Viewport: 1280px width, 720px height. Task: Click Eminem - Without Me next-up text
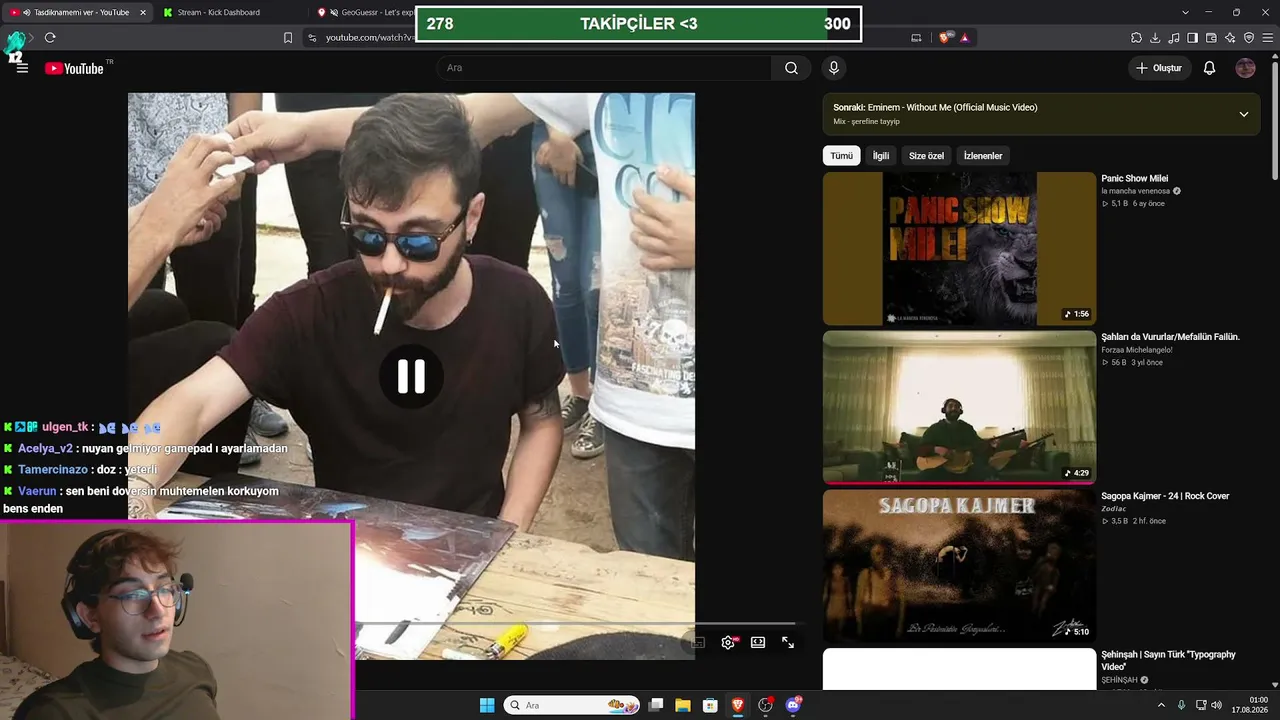pyautogui.click(x=953, y=107)
